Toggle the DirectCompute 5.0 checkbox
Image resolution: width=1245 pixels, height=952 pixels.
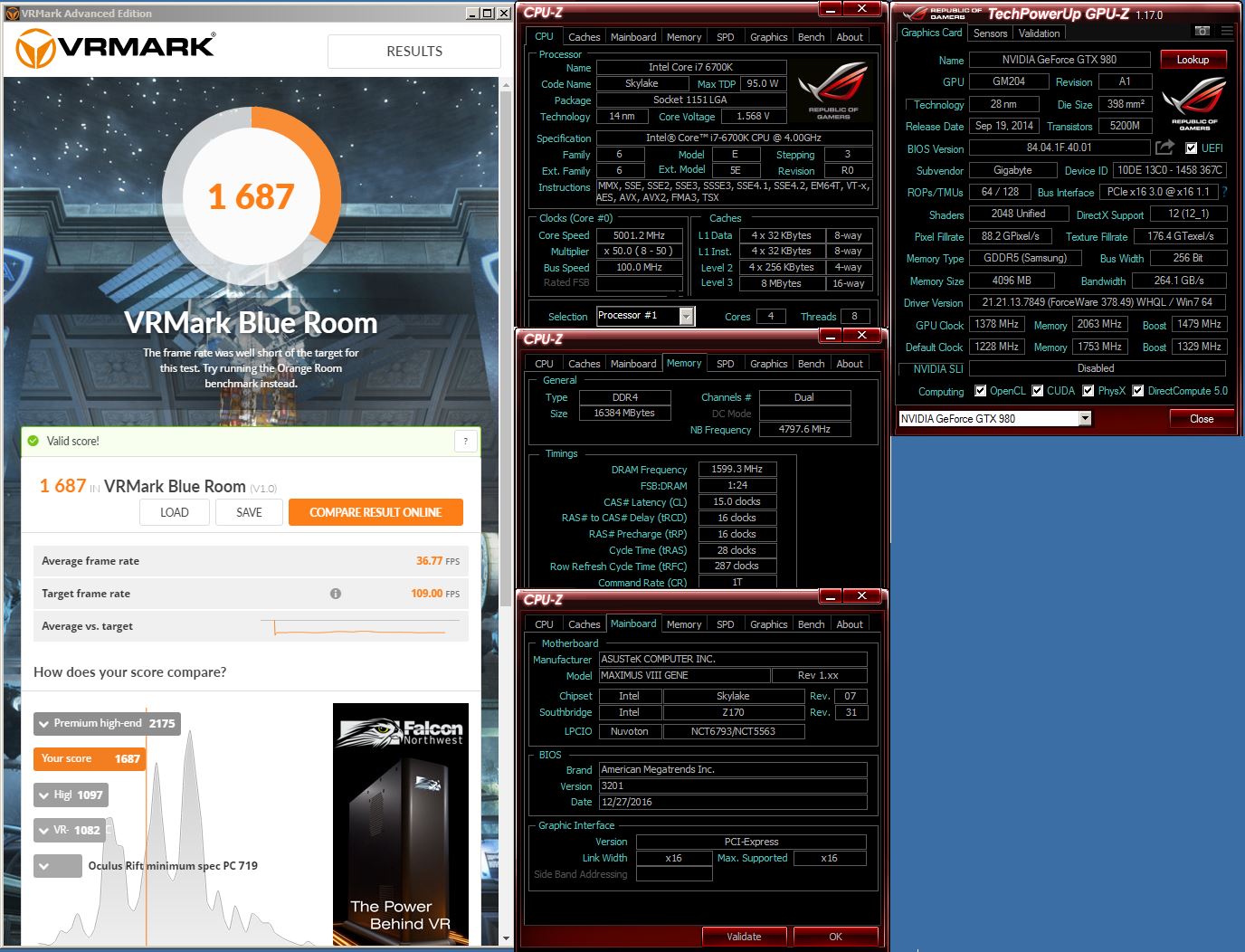pyautogui.click(x=1138, y=391)
